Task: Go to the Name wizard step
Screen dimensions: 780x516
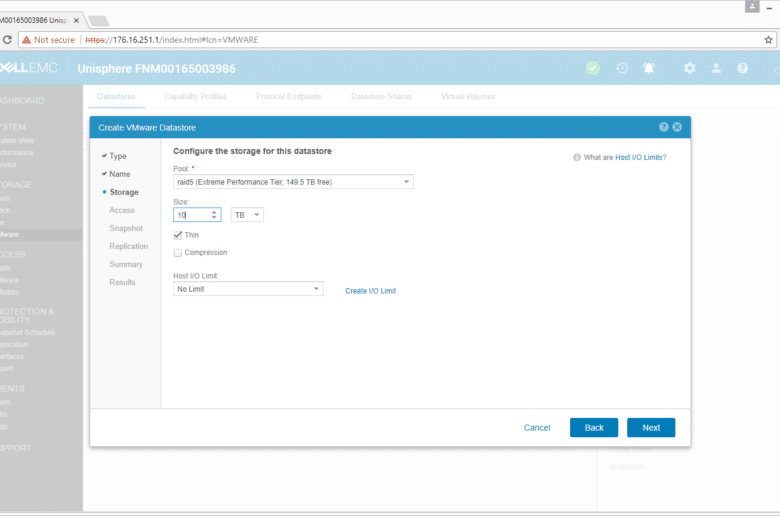Action: (119, 174)
